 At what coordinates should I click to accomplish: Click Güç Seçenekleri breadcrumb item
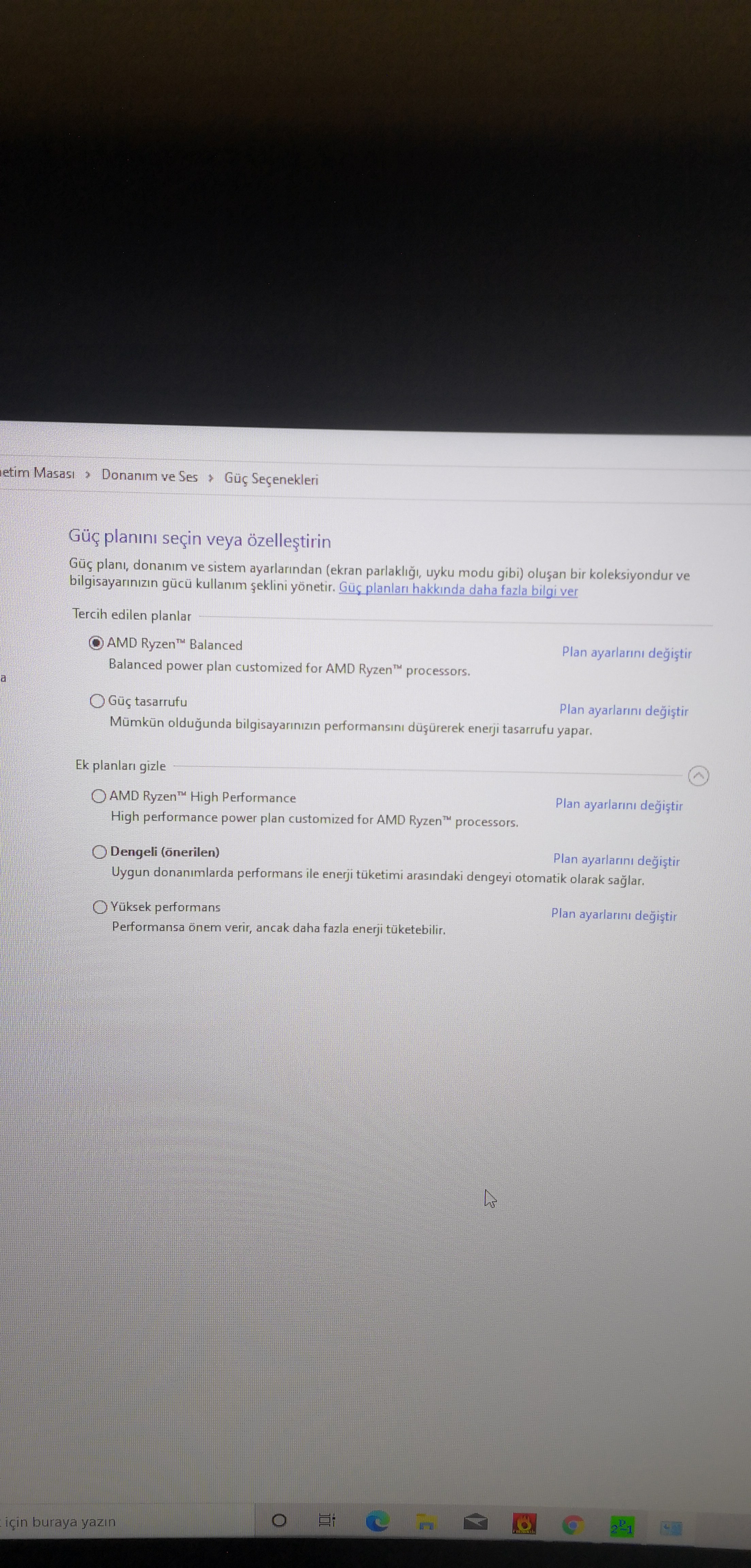point(271,480)
